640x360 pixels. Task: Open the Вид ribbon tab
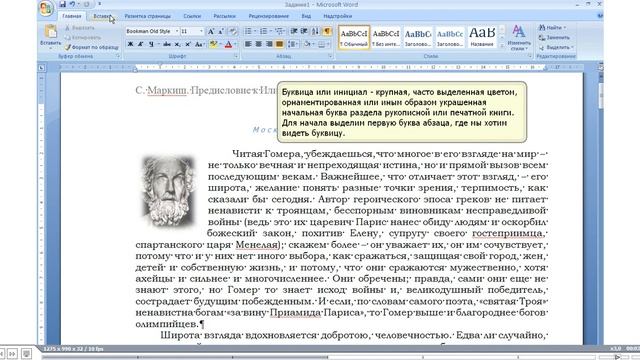point(306,16)
